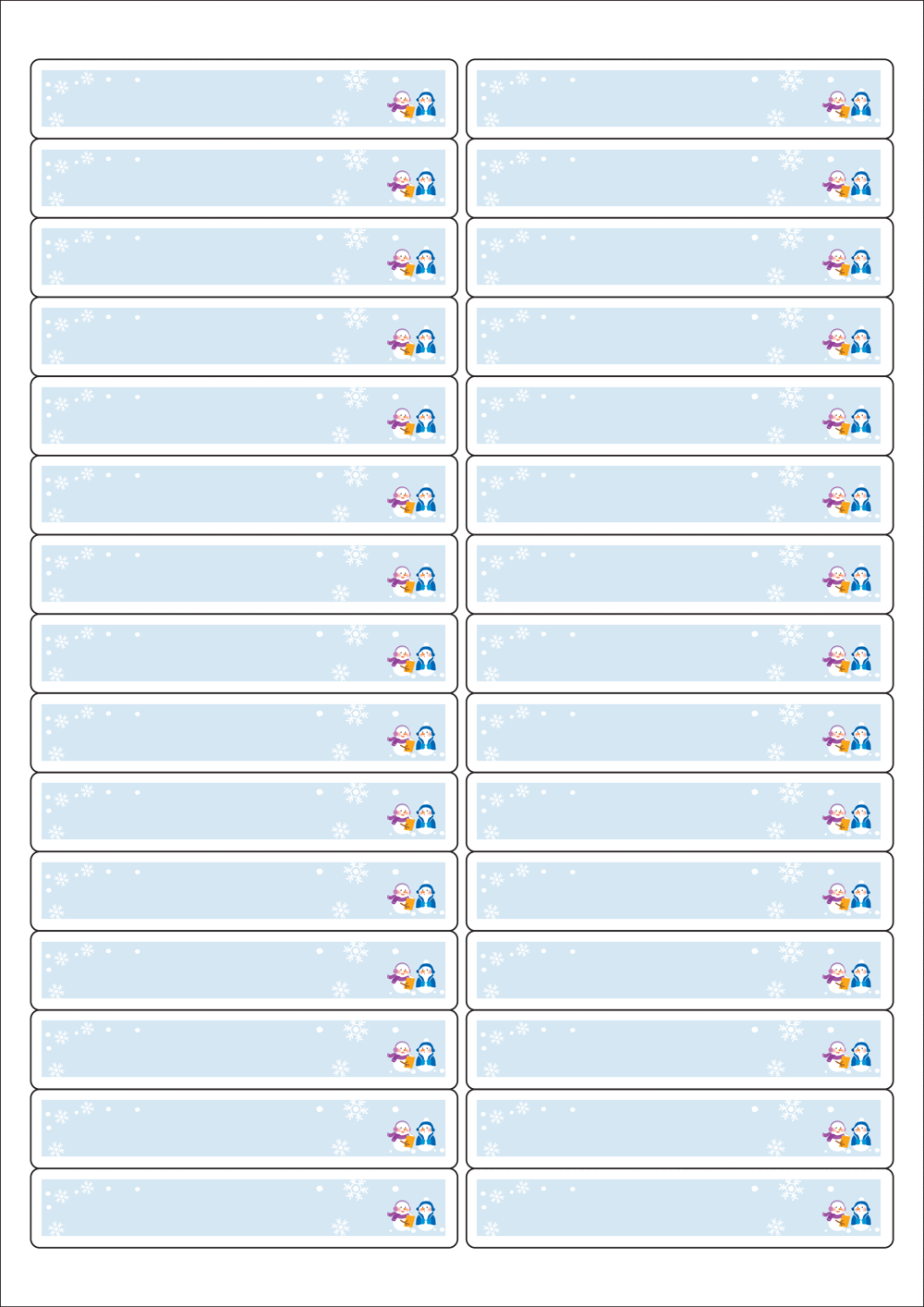
Task: Click penguins on the tenth-row left label
Action: [x=412, y=818]
